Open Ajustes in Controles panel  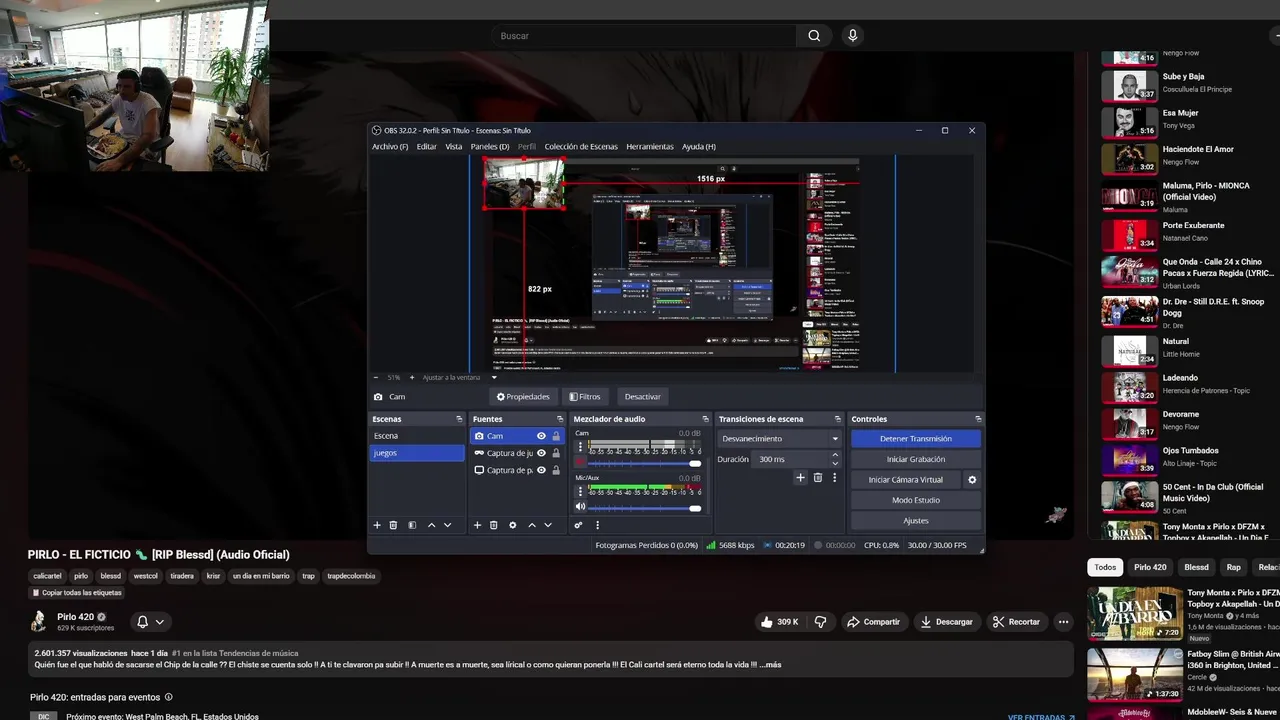pos(916,521)
